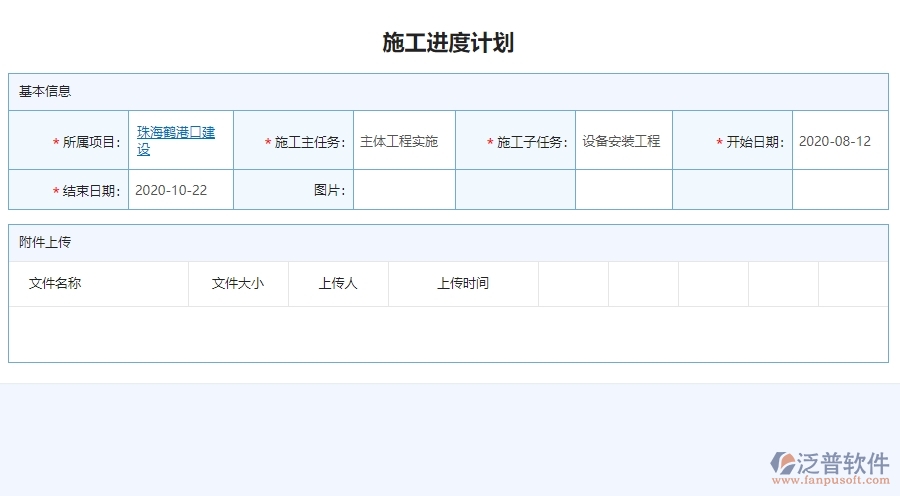The width and height of the screenshot is (900, 496).
Task: Click the 施工进度计划 page title
Action: (448, 42)
